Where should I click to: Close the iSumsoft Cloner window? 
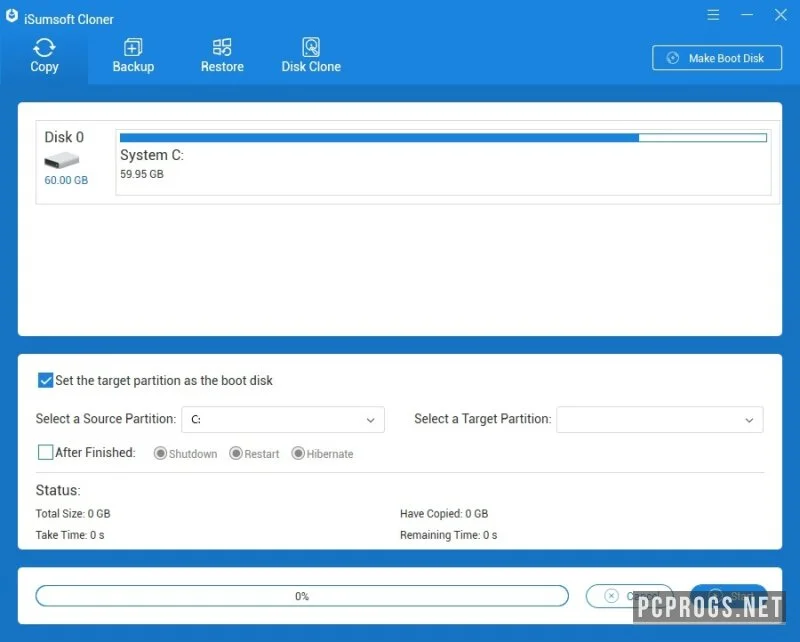click(780, 15)
